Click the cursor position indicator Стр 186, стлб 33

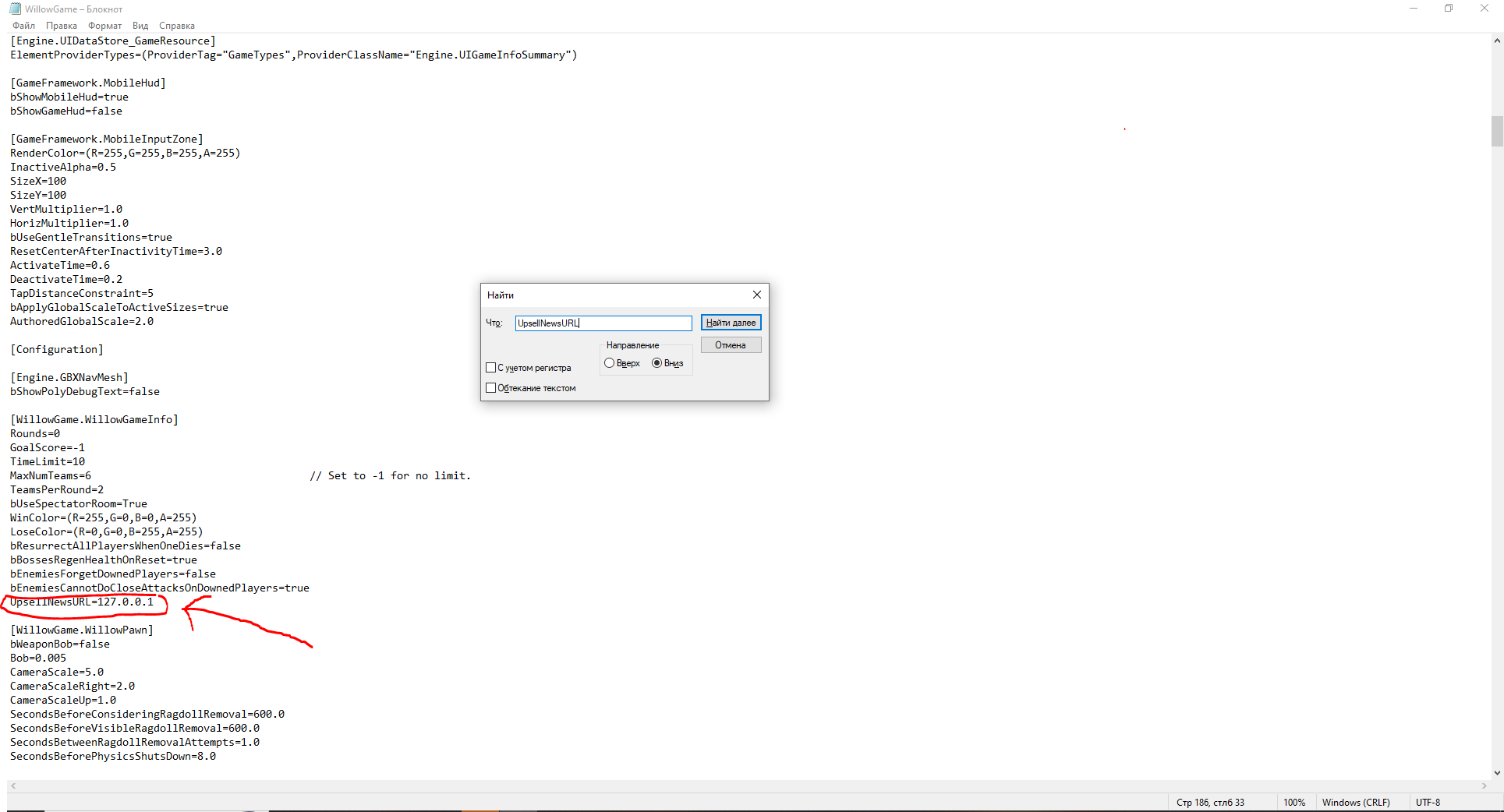pos(1210,803)
